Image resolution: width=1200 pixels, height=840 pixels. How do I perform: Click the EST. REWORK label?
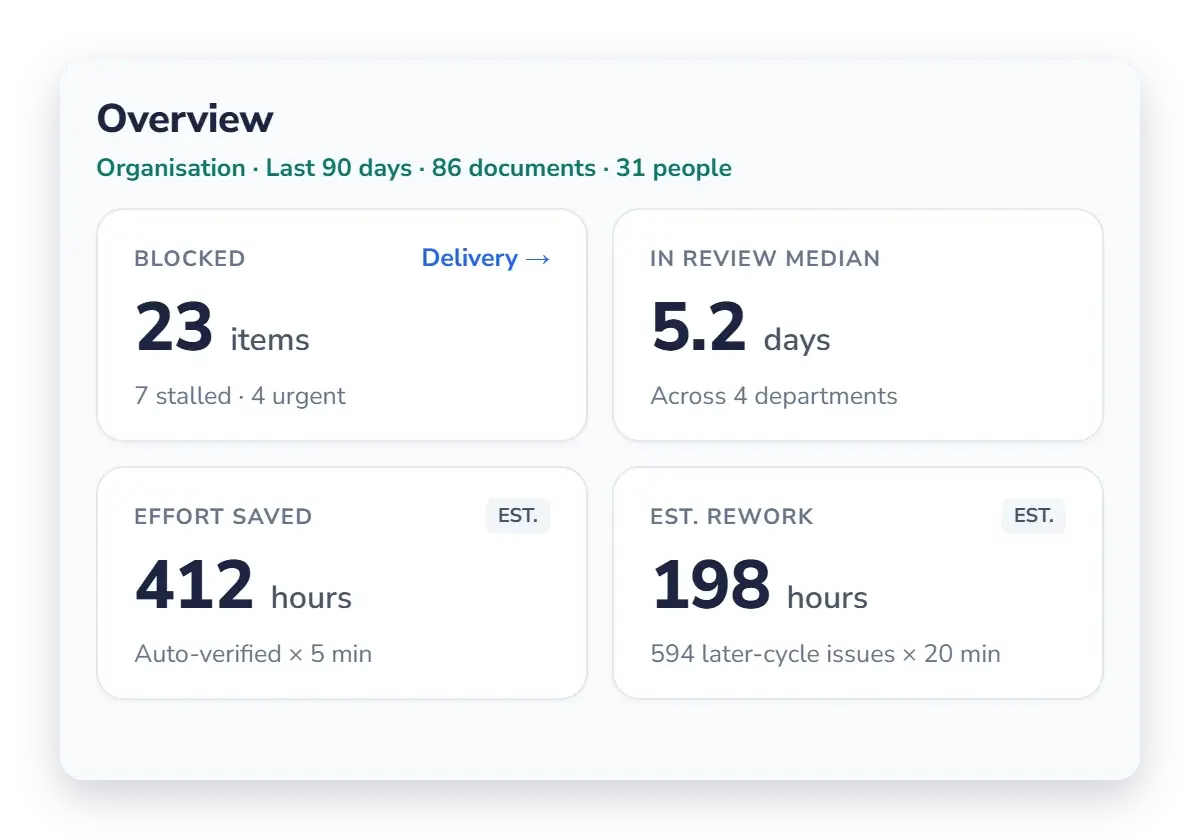click(x=732, y=516)
